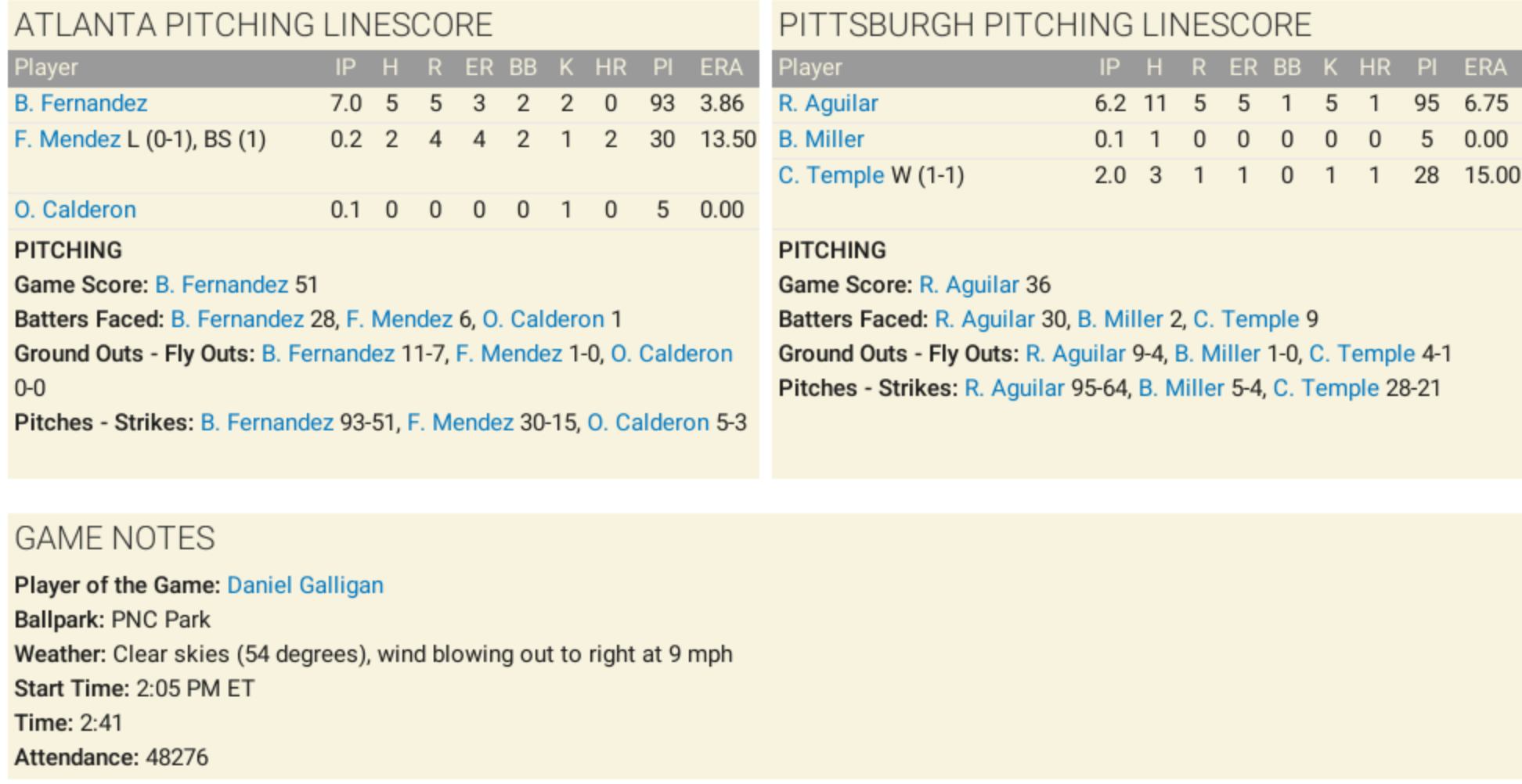Click R. Aguilar in Pittsburgh Game Score line
The width and height of the screenshot is (1522, 784).
pos(968,285)
